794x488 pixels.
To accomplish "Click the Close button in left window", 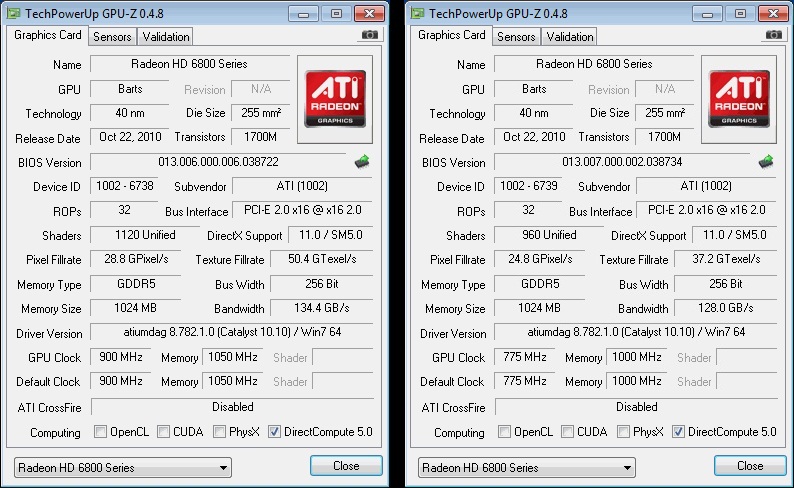I will click(x=346, y=466).
